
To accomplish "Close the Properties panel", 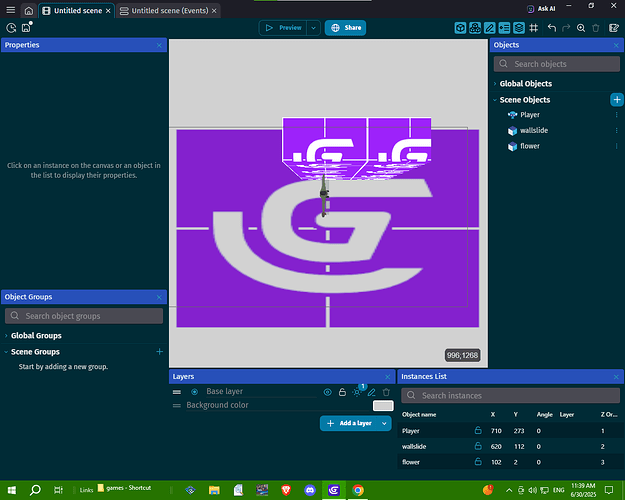I will point(159,45).
